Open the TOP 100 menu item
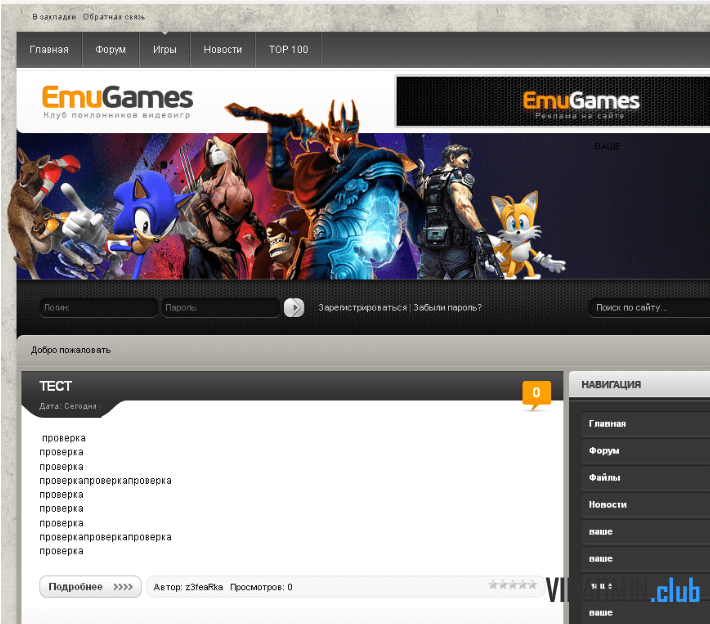The width and height of the screenshot is (710, 624). tap(288, 49)
